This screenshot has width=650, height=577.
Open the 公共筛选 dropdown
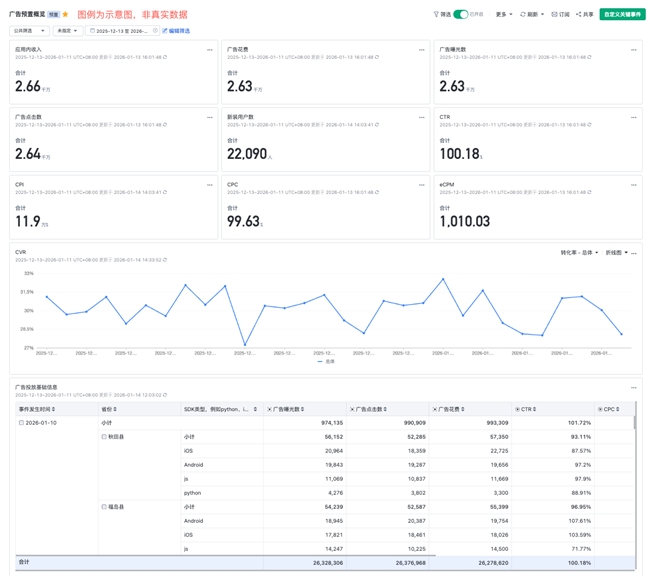pos(29,31)
